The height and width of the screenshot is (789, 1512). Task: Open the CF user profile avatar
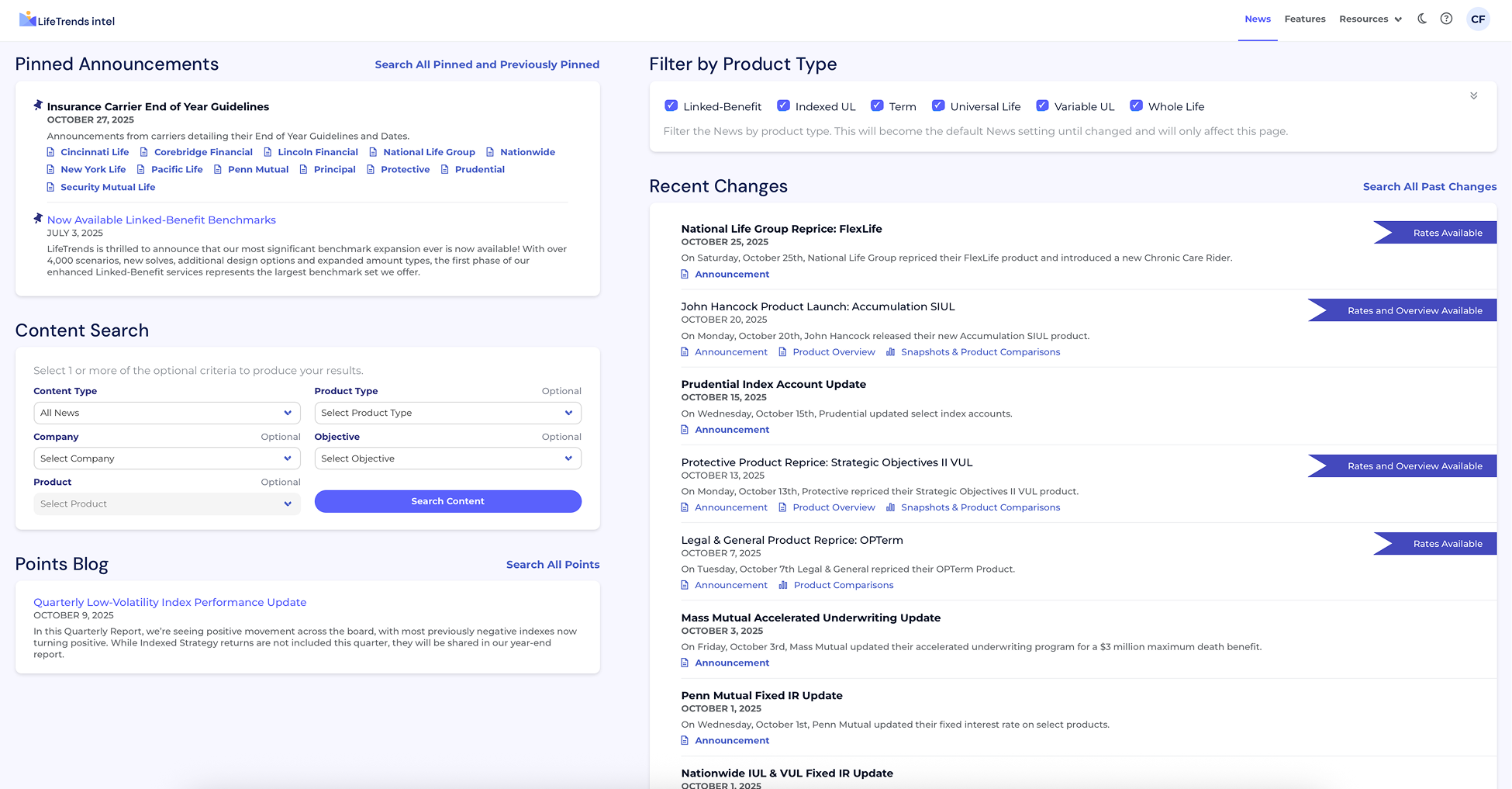(1478, 19)
